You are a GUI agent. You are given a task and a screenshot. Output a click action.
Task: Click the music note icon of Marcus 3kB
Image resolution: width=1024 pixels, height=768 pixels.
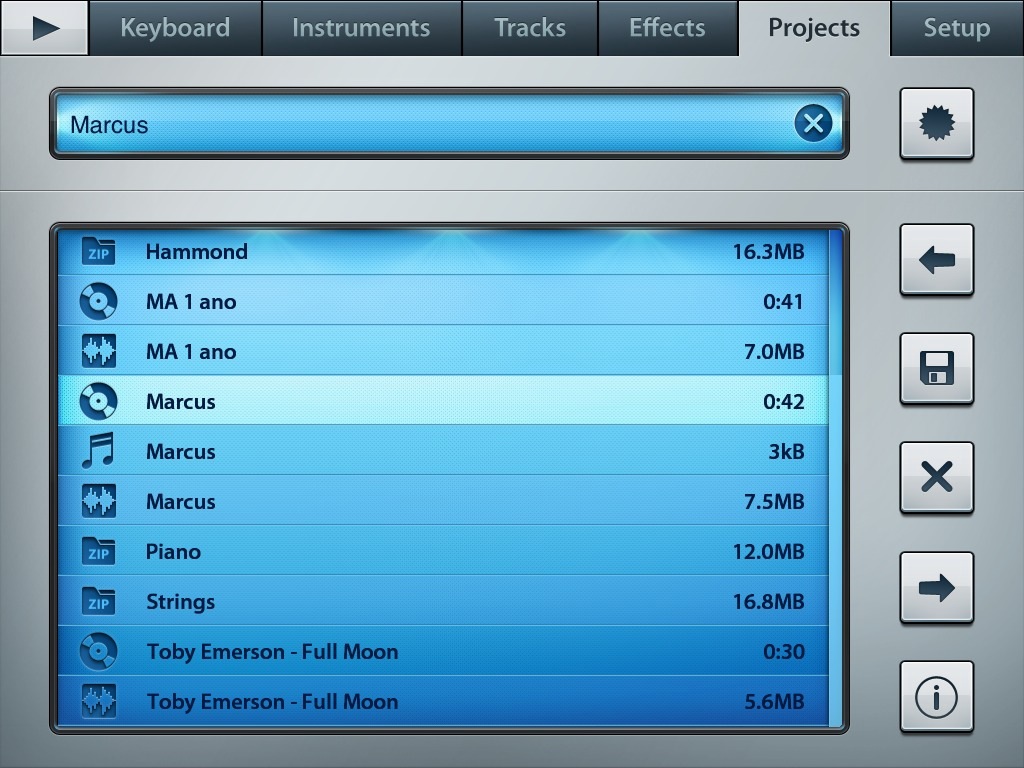pyautogui.click(x=98, y=451)
